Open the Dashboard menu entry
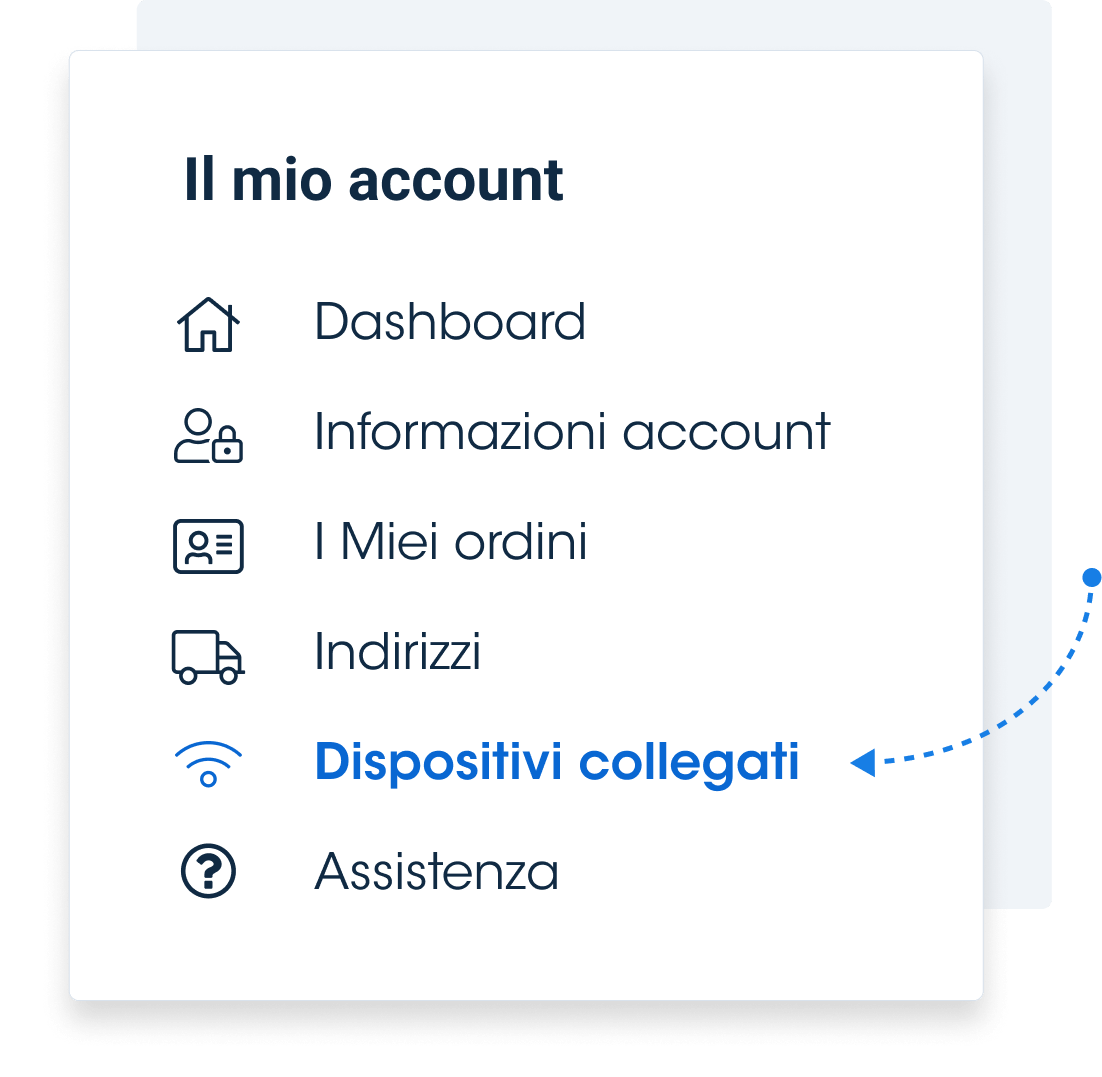The width and height of the screenshot is (1102, 1077). point(450,322)
